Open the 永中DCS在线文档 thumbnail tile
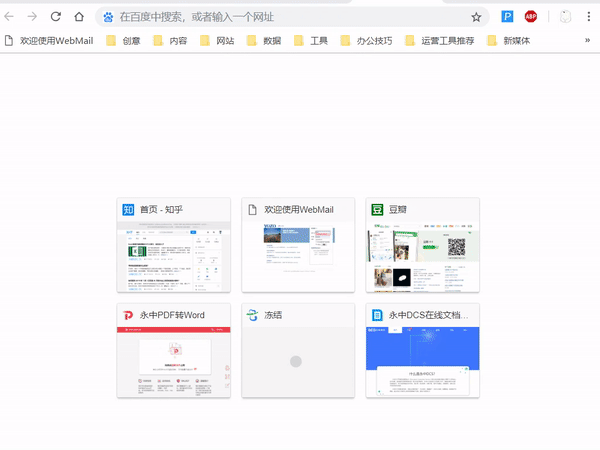Screen dimensions: 600x450 pos(422,351)
